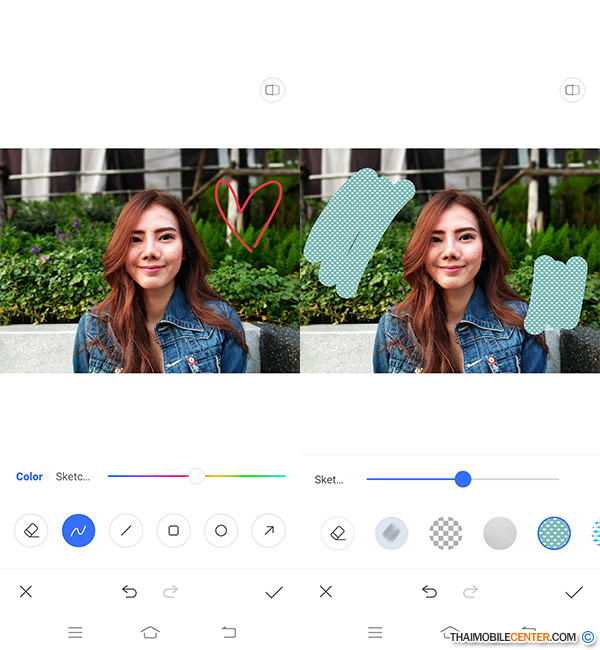The height and width of the screenshot is (650, 600).
Task: Undo last stroke in right screen
Action: click(430, 592)
